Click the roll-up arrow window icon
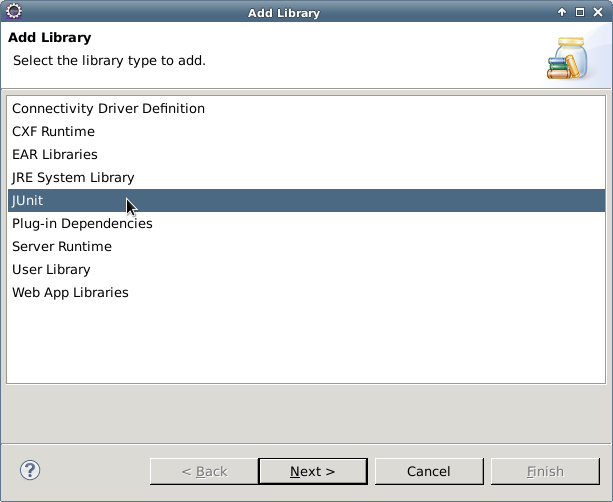 pos(562,12)
